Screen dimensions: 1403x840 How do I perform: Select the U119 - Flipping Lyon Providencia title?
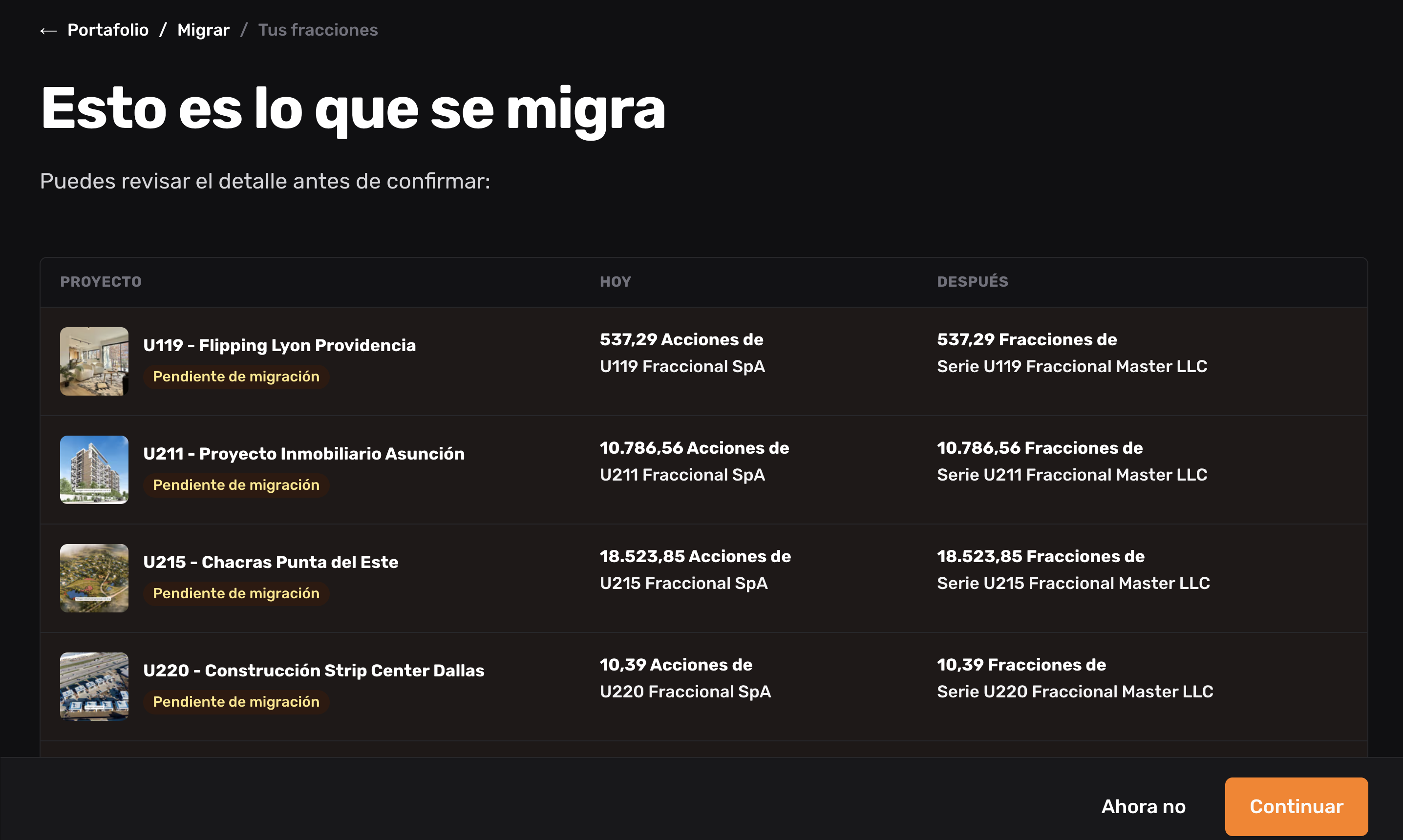[x=279, y=345]
